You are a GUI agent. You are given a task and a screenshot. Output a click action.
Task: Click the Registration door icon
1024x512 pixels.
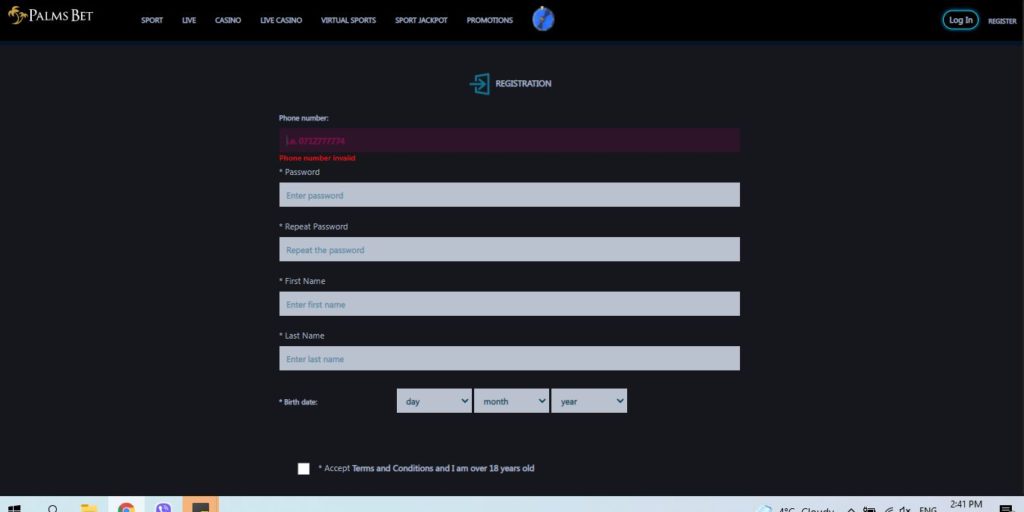[x=479, y=84]
